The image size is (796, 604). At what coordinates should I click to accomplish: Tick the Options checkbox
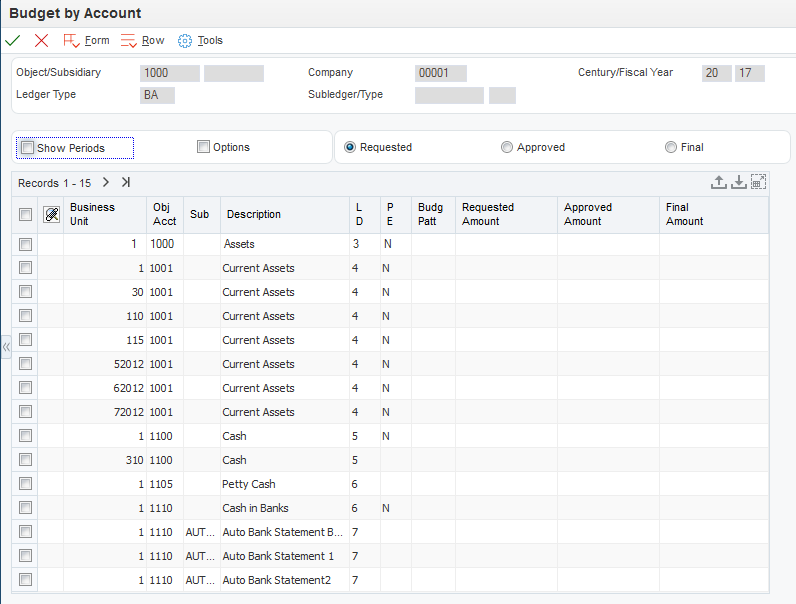click(204, 147)
